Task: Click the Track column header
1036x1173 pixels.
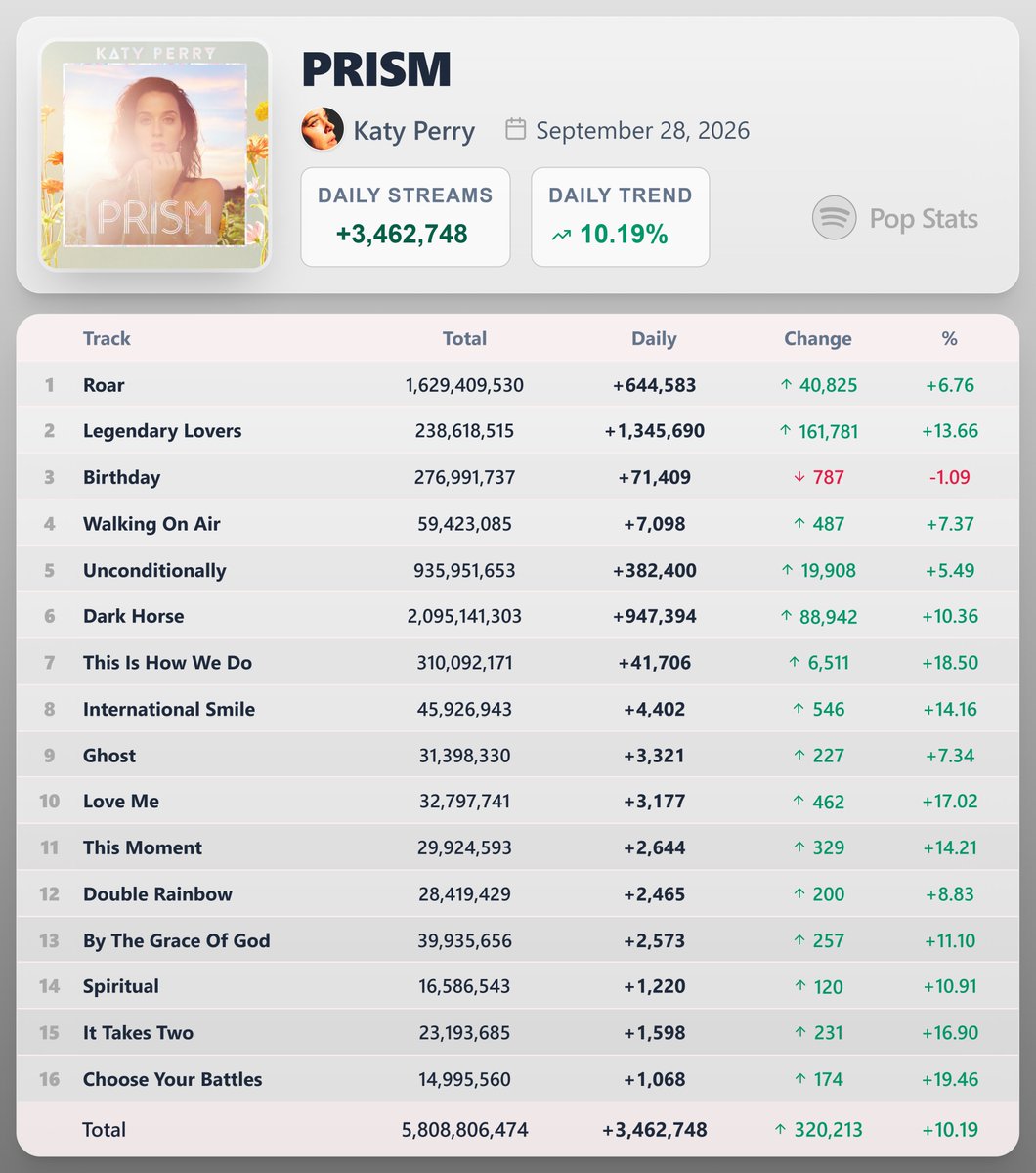Action: (x=107, y=338)
